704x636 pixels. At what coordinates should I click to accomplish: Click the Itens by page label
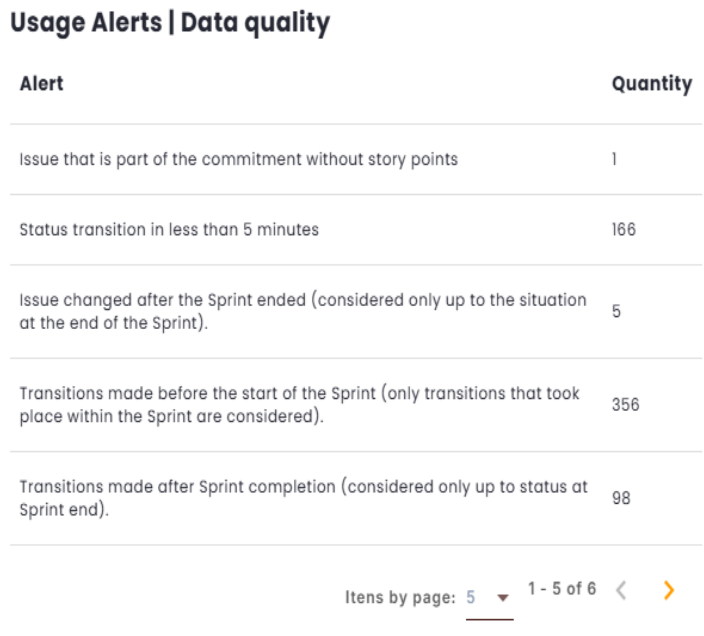pos(400,597)
